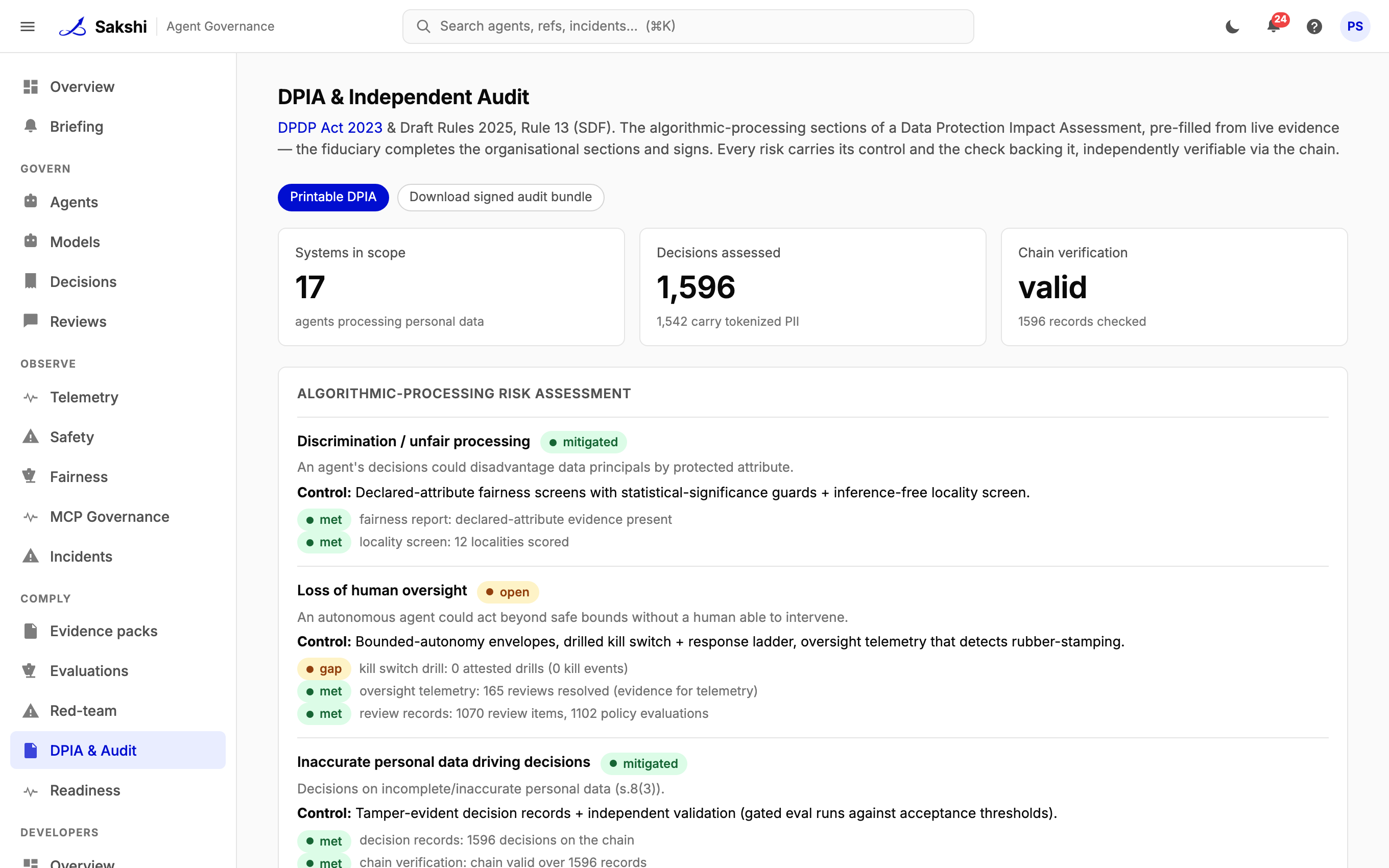Open the PS user avatar menu
Screen dimensions: 1389x868
[x=1355, y=27]
